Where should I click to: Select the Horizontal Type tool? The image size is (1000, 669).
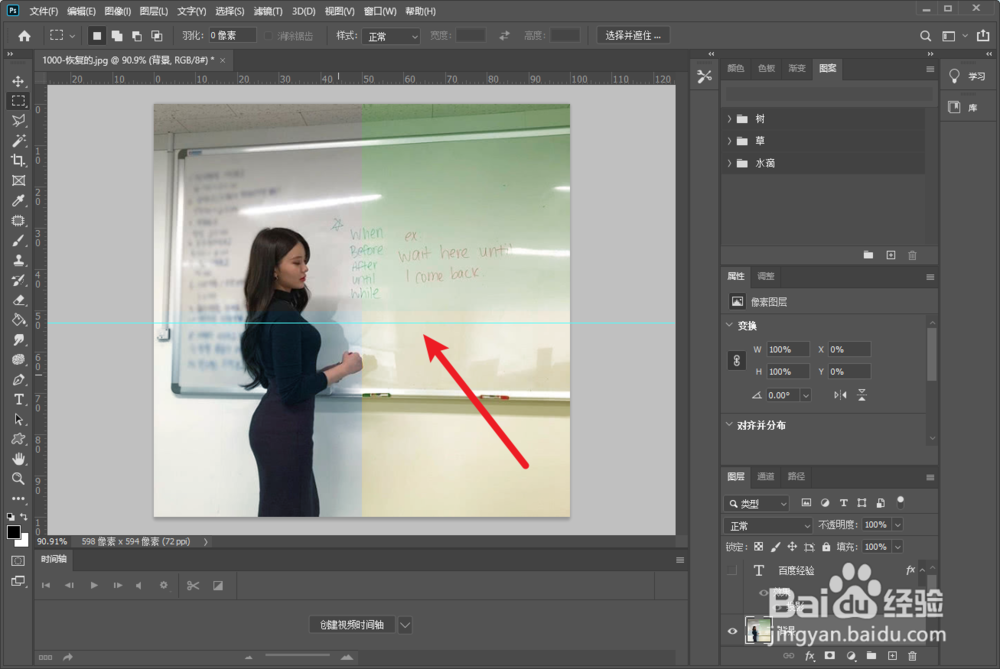(x=18, y=399)
